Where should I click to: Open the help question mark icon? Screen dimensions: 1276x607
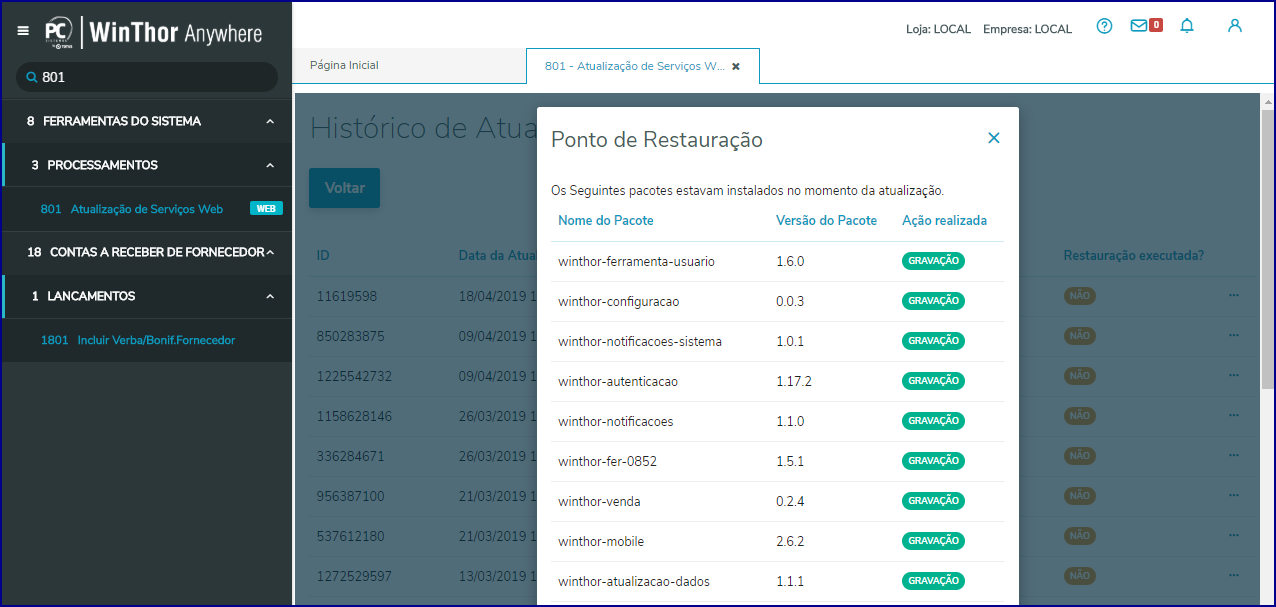1104,27
